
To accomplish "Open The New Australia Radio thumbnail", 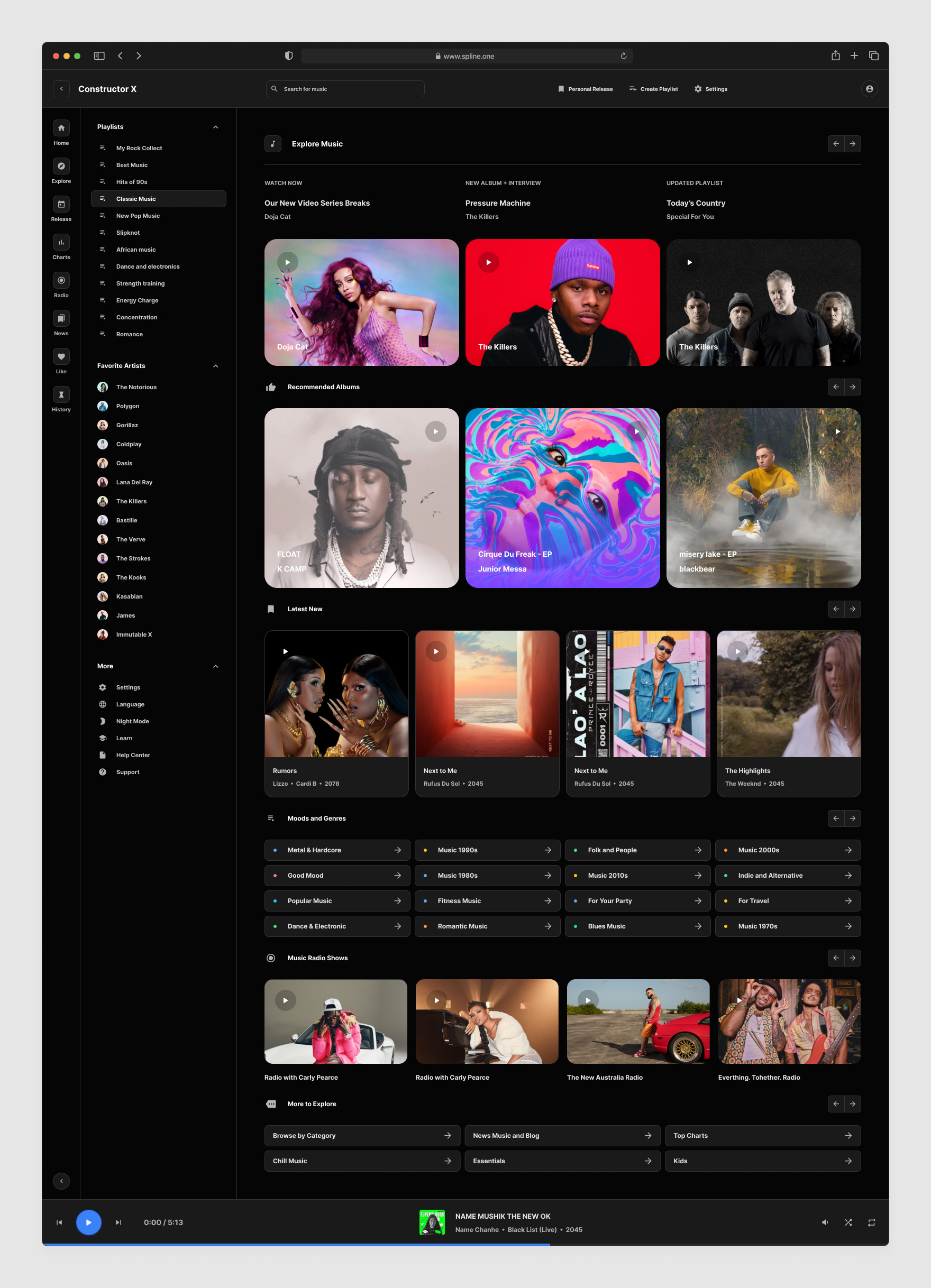I will pyautogui.click(x=638, y=1021).
